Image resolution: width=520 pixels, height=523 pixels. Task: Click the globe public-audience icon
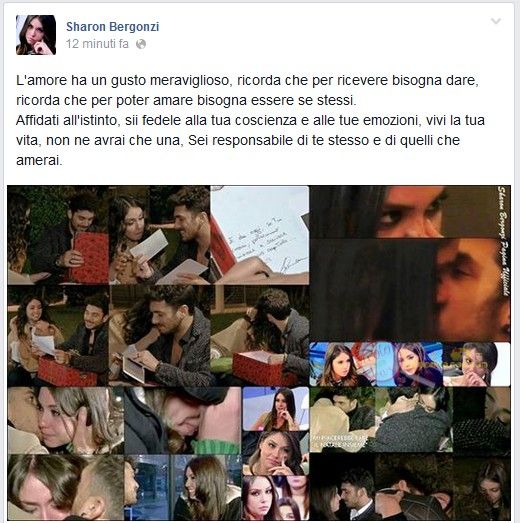pyautogui.click(x=141, y=44)
